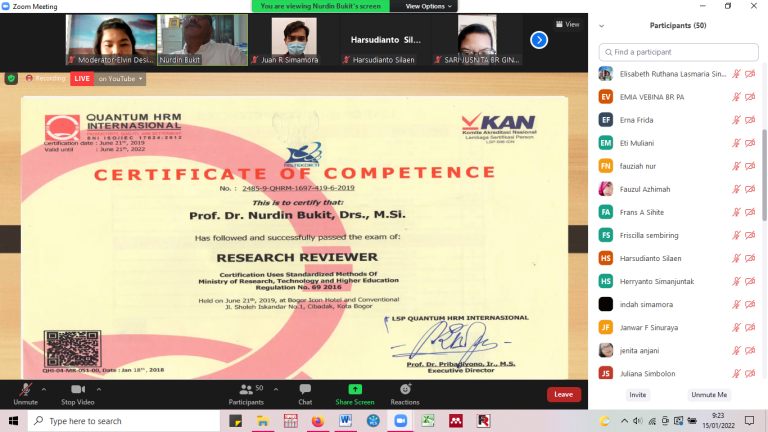Click Frans A Sihite's video-off icon
Image resolution: width=768 pixels, height=432 pixels.
750,212
